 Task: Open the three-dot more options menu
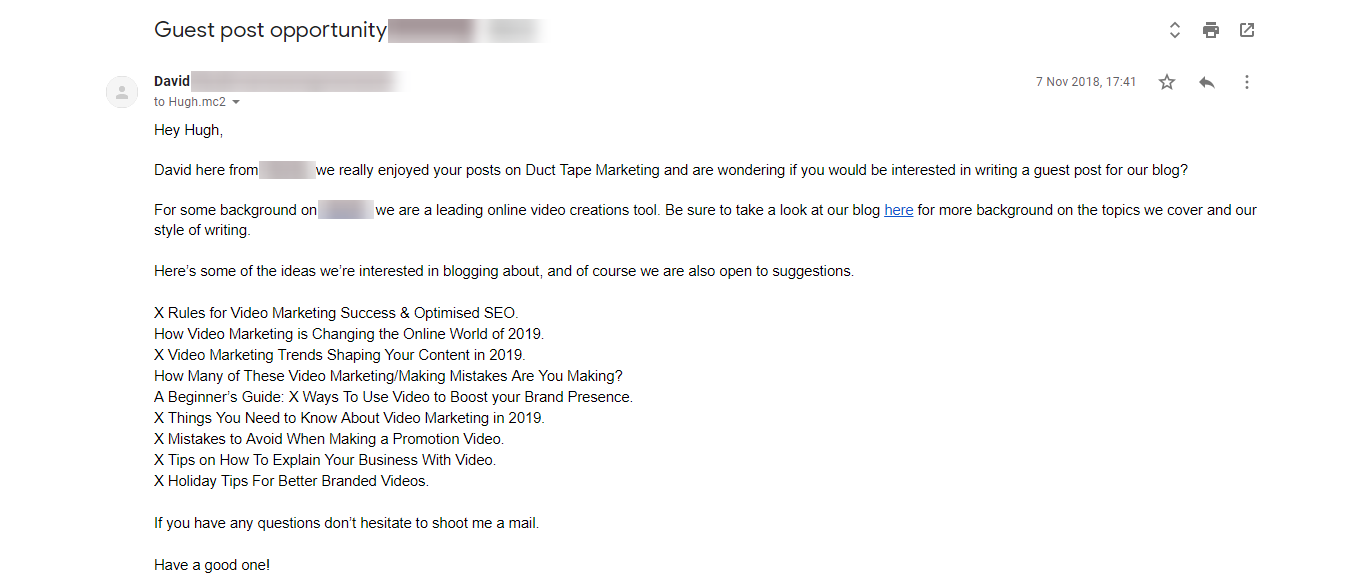pyautogui.click(x=1247, y=82)
